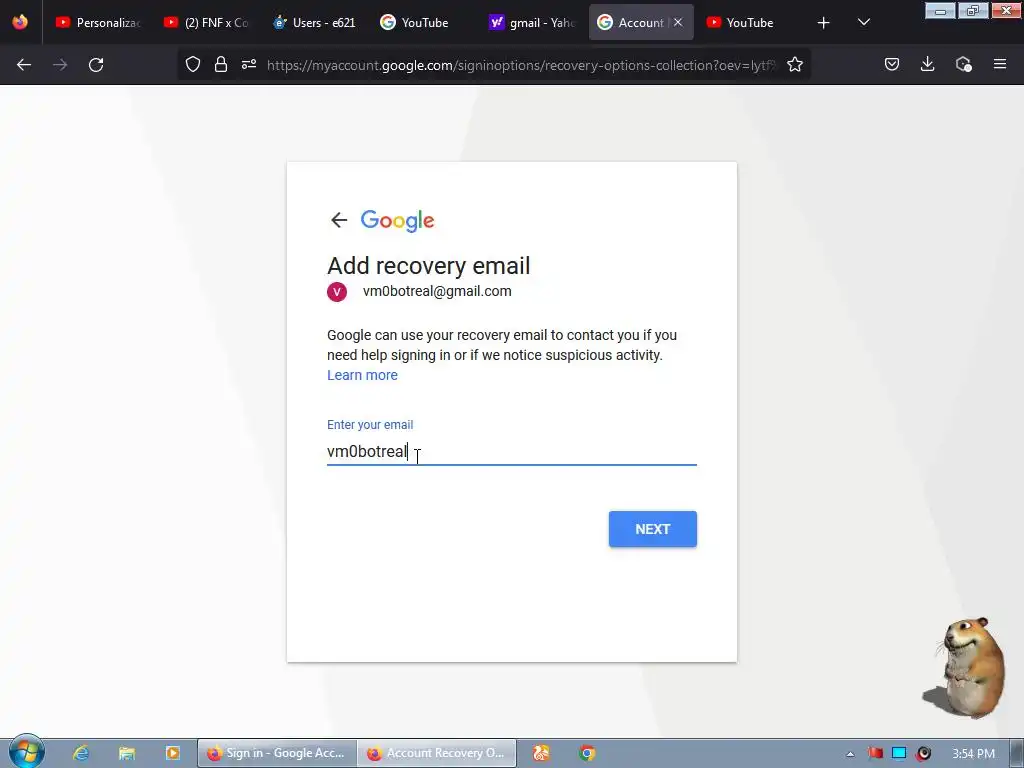Switch to the gmail - Yahoo tab

click(532, 22)
